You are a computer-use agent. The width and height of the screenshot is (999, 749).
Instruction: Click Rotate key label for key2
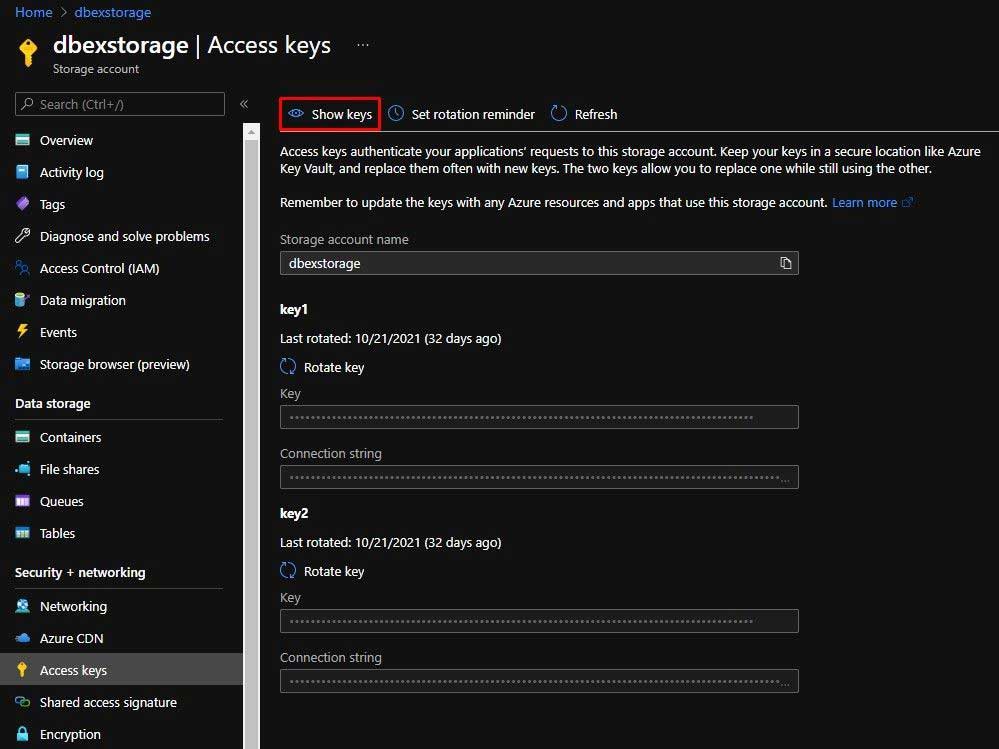point(334,571)
